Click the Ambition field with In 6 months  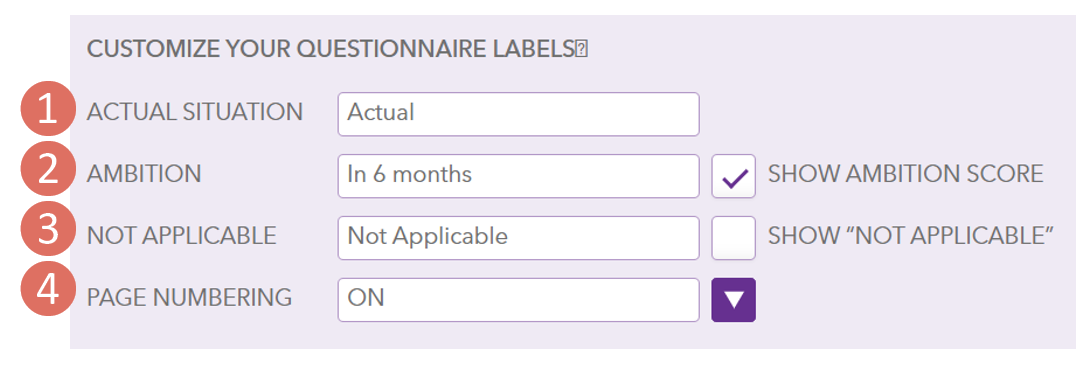click(x=518, y=176)
